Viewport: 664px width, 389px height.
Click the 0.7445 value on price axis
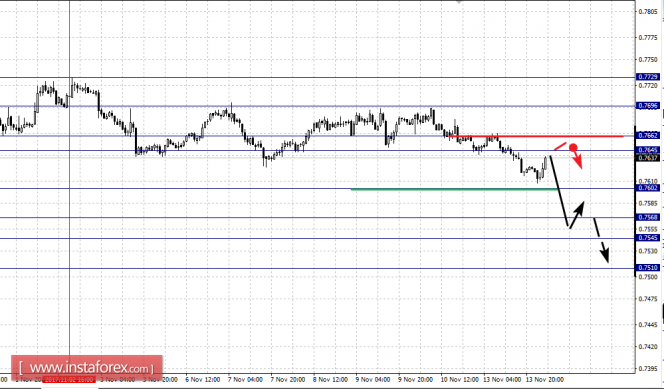(648, 325)
